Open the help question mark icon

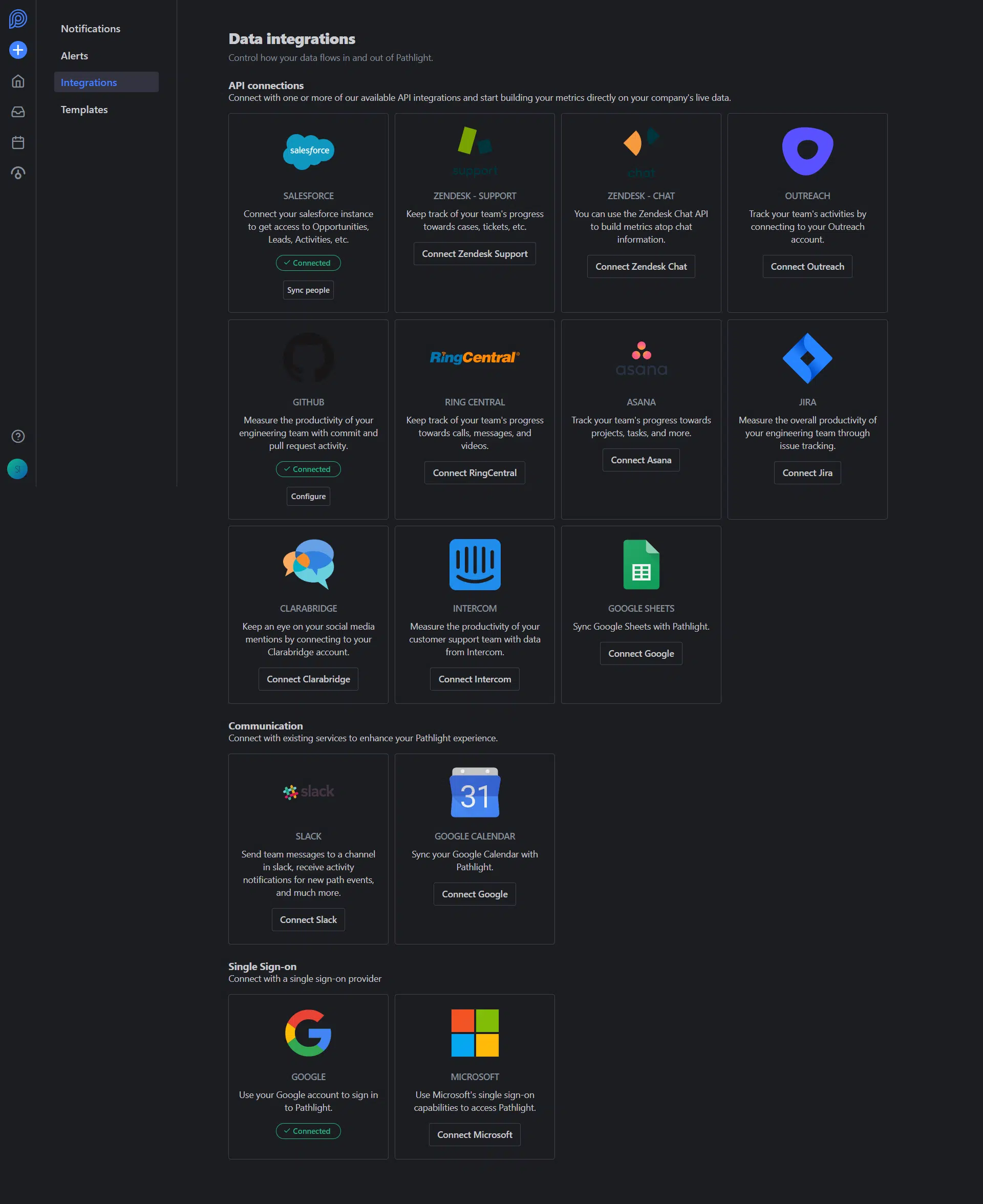pyautogui.click(x=17, y=436)
